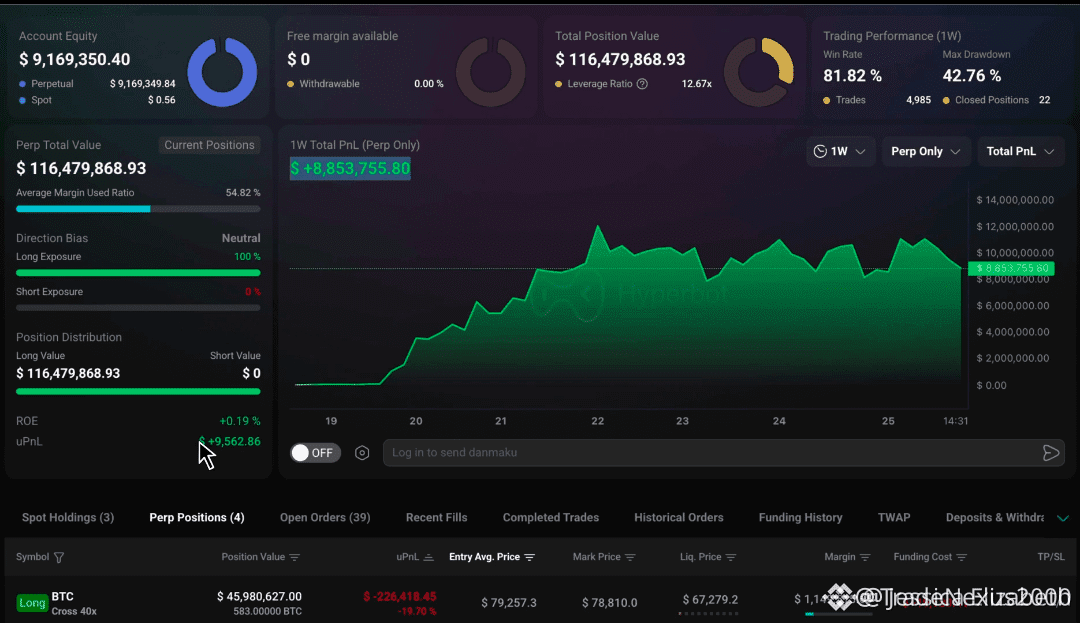
Task: Click the BTC position value $45,980,627.00
Action: 259,596
